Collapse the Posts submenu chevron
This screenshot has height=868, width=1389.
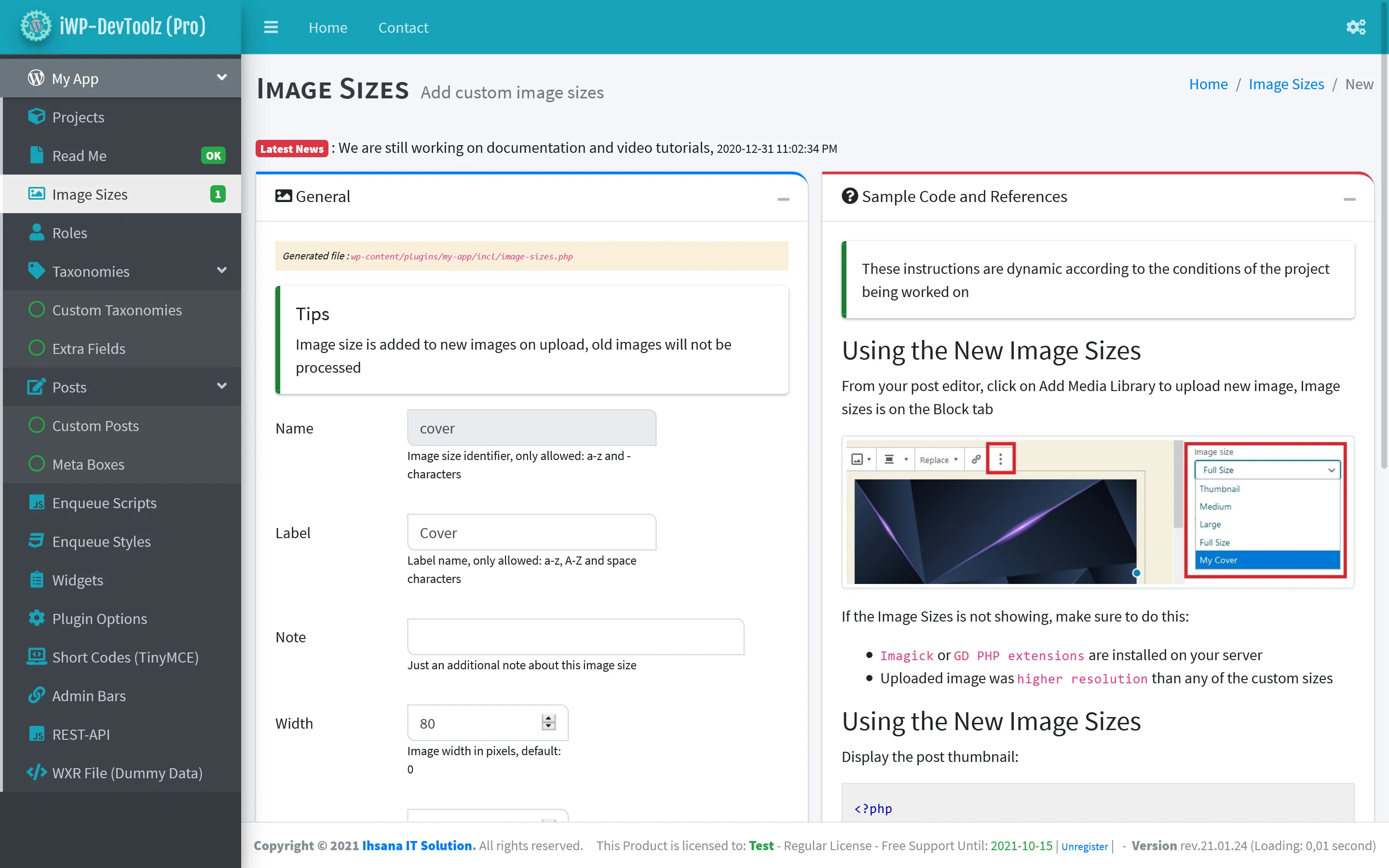222,386
